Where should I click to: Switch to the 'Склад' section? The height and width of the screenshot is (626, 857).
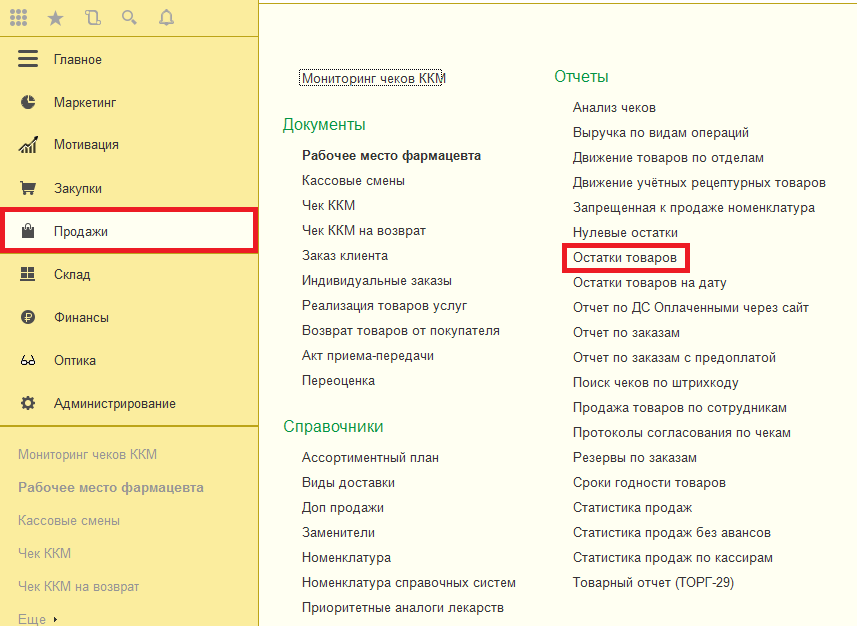tap(72, 274)
